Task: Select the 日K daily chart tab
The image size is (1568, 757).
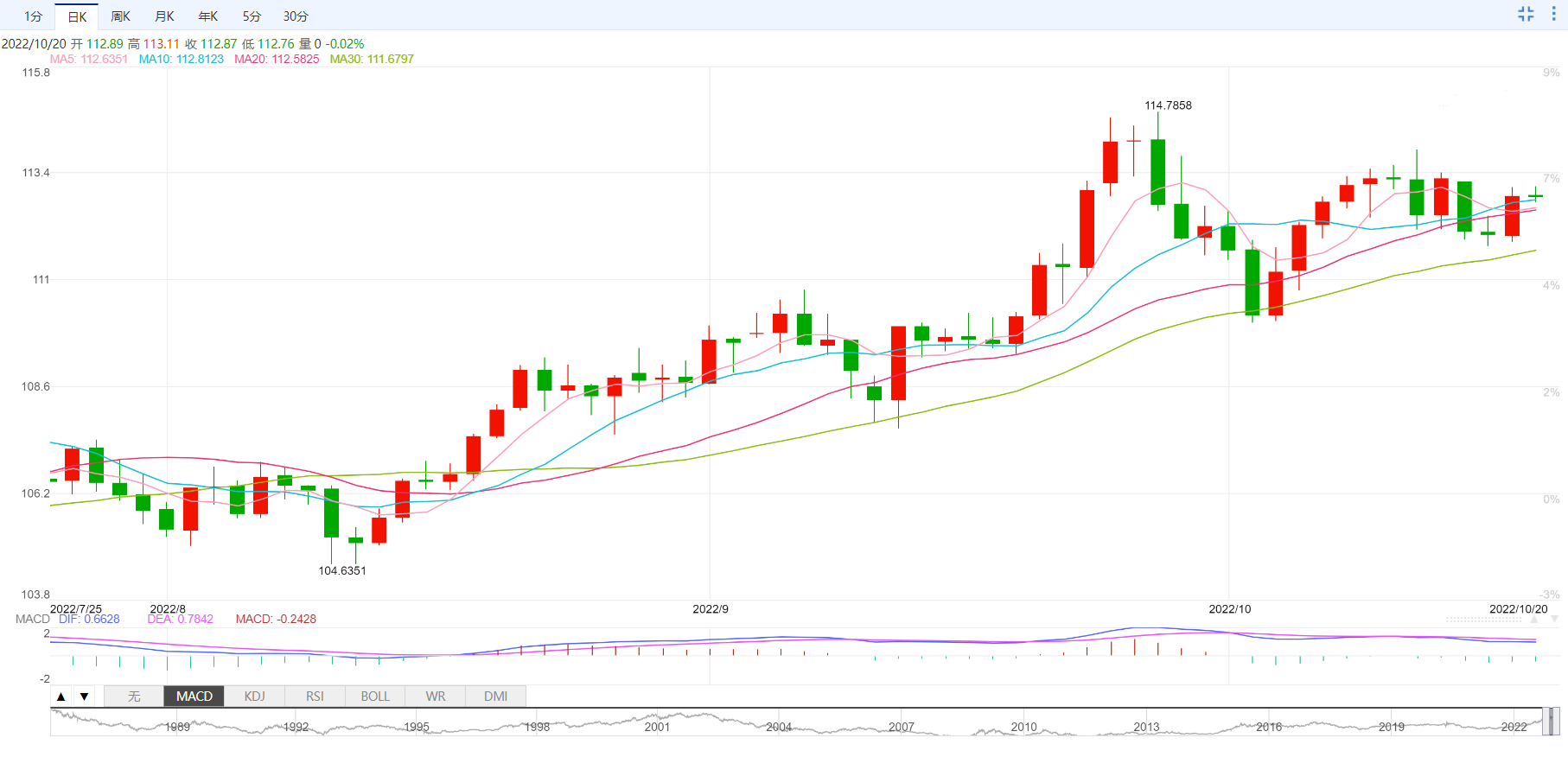Action: 77,16
